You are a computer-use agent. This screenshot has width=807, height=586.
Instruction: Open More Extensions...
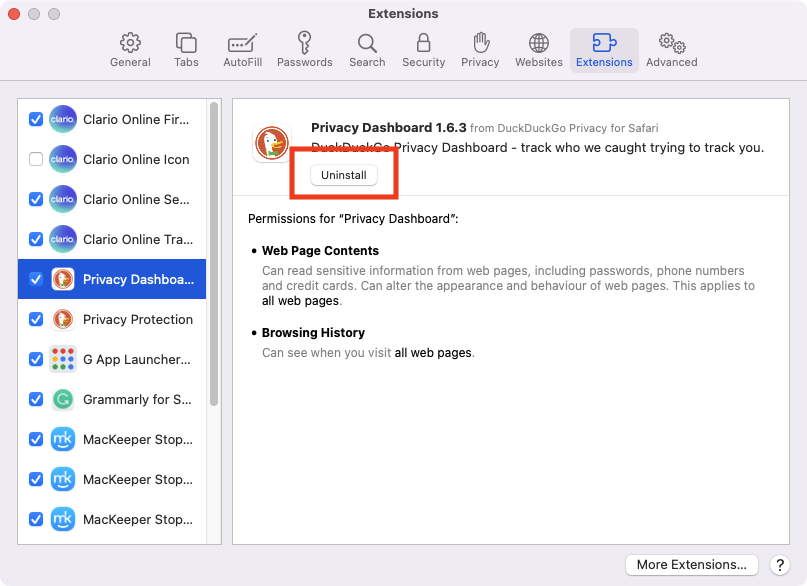click(x=692, y=564)
